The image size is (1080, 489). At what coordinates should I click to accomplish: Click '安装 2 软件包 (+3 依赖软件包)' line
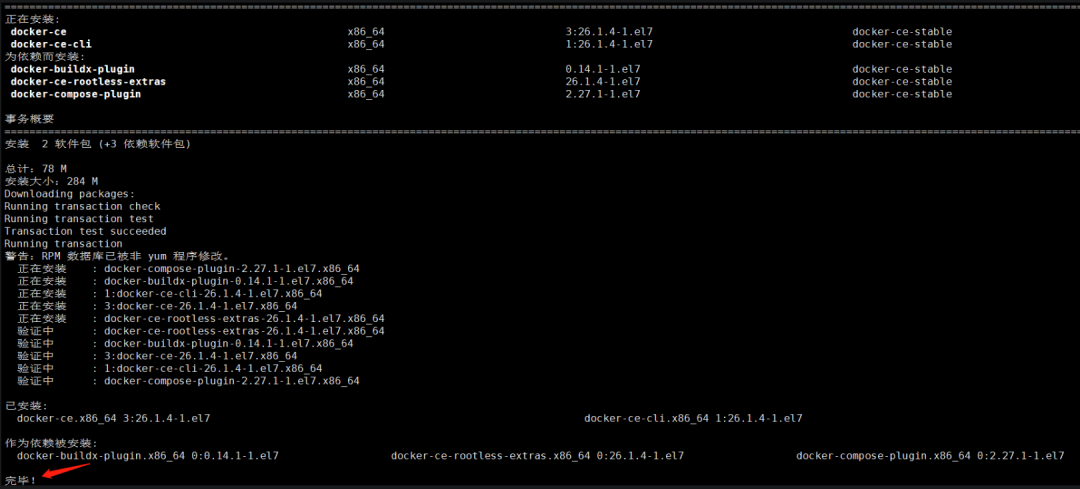98,144
